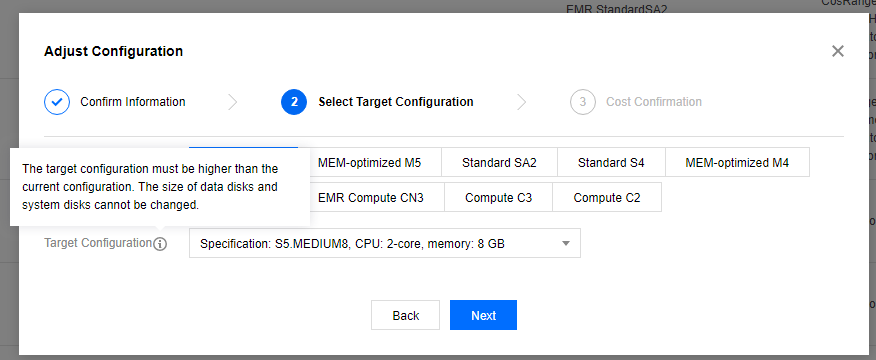Viewport: 876px width, 360px height.
Task: Click the step 2 numbered circle
Action: (x=294, y=102)
